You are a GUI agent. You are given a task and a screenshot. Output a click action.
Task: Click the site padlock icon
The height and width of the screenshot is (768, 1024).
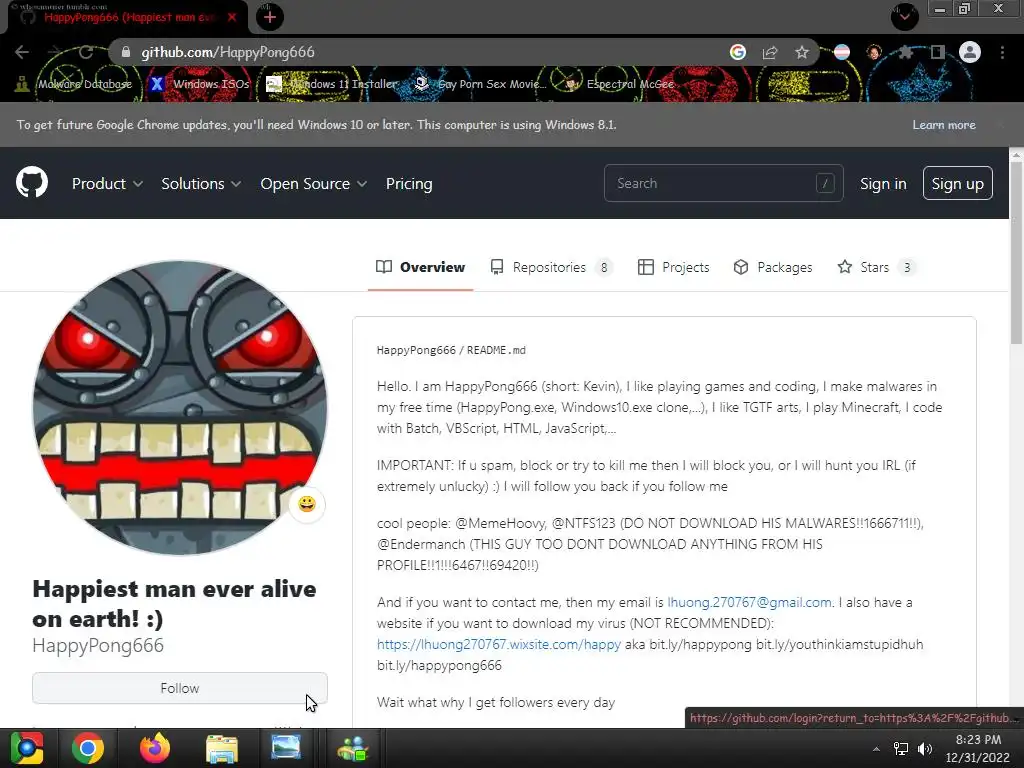click(x=126, y=52)
